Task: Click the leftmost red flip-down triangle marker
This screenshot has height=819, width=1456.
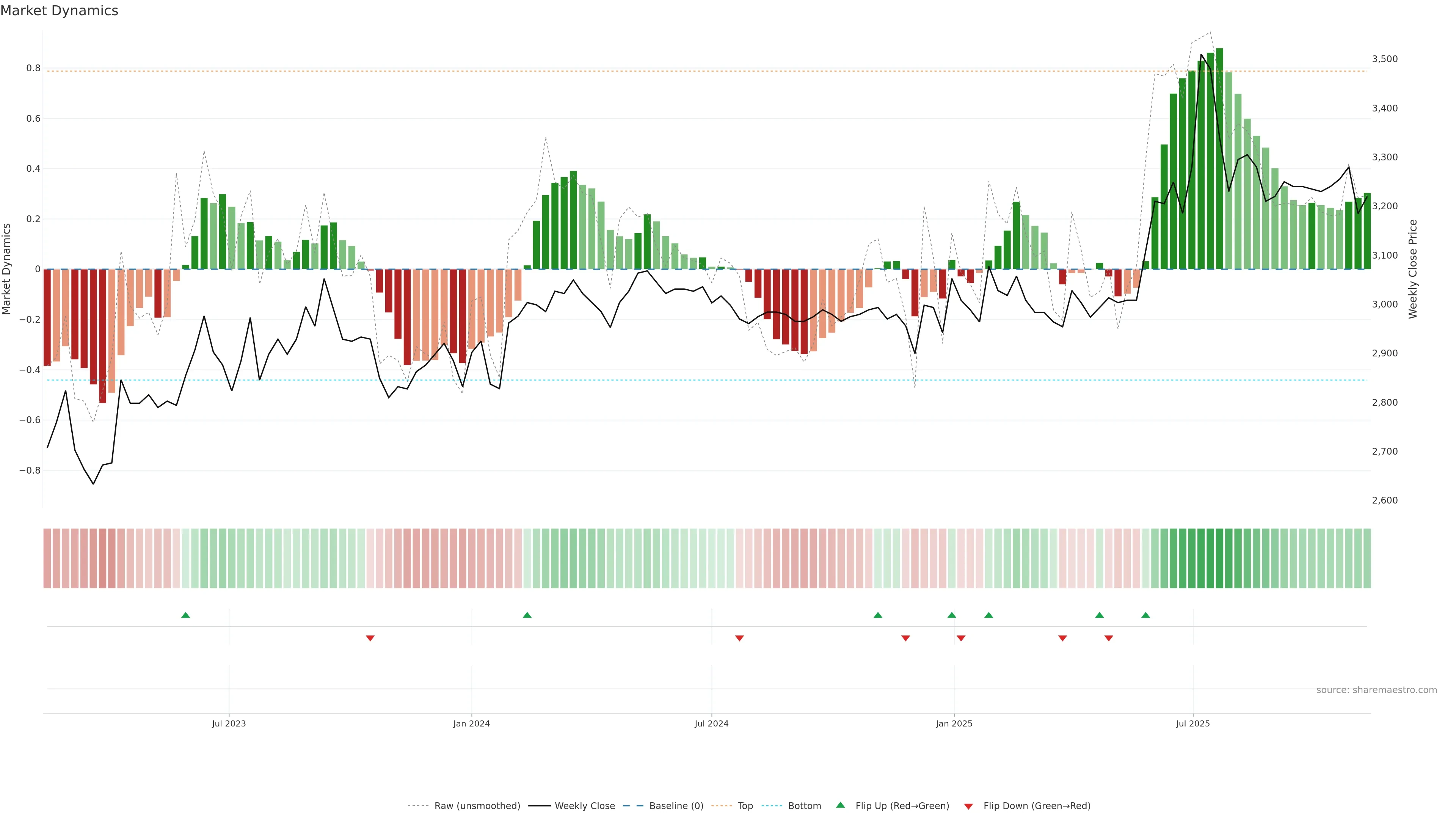Action: (x=370, y=638)
